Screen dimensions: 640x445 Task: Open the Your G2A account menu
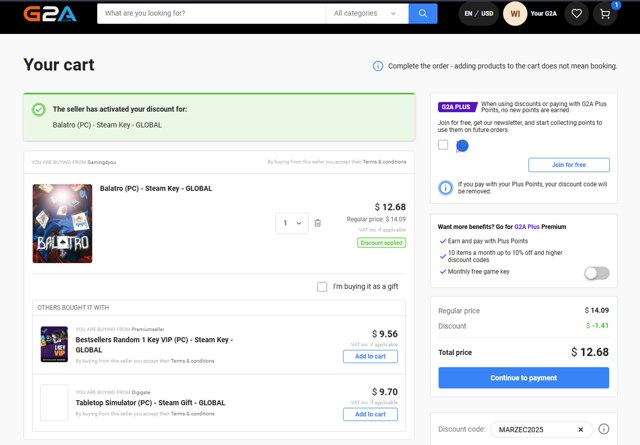tap(544, 14)
